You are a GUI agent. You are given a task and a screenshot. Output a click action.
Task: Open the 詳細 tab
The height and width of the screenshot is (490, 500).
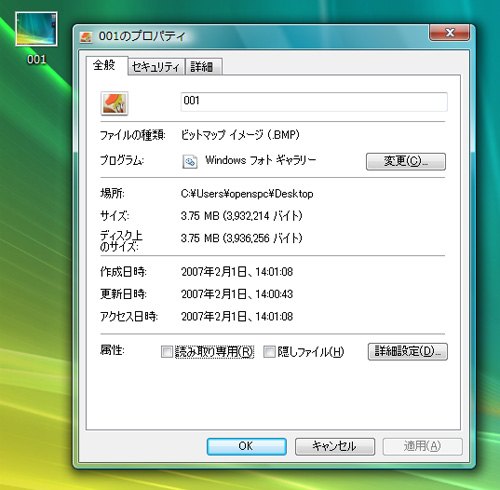pyautogui.click(x=204, y=67)
